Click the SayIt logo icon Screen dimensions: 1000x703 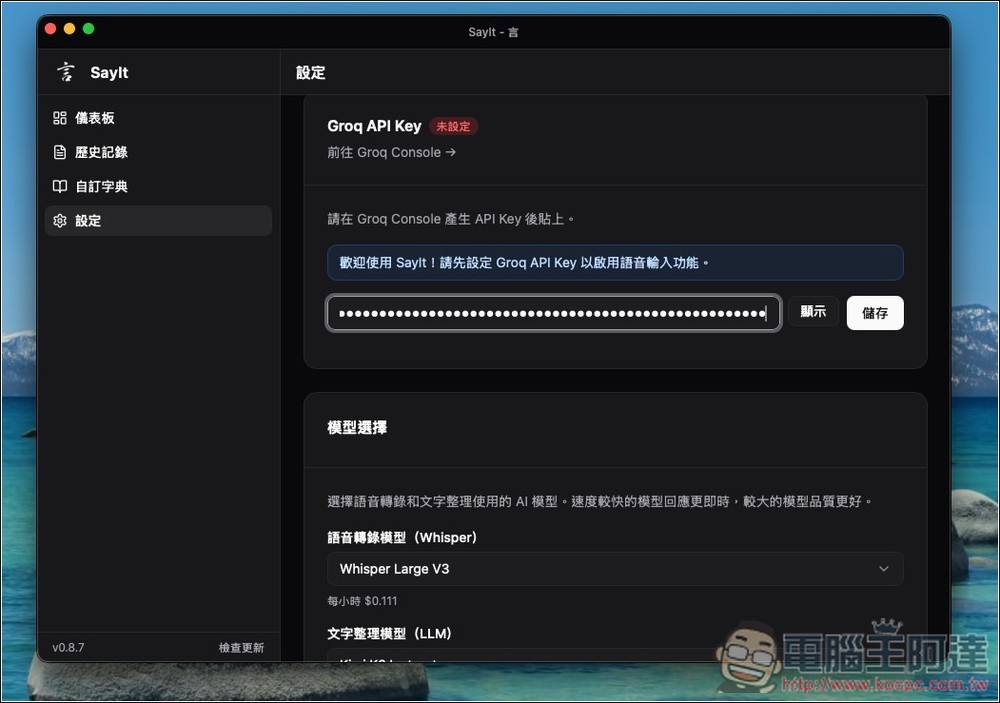[65, 72]
